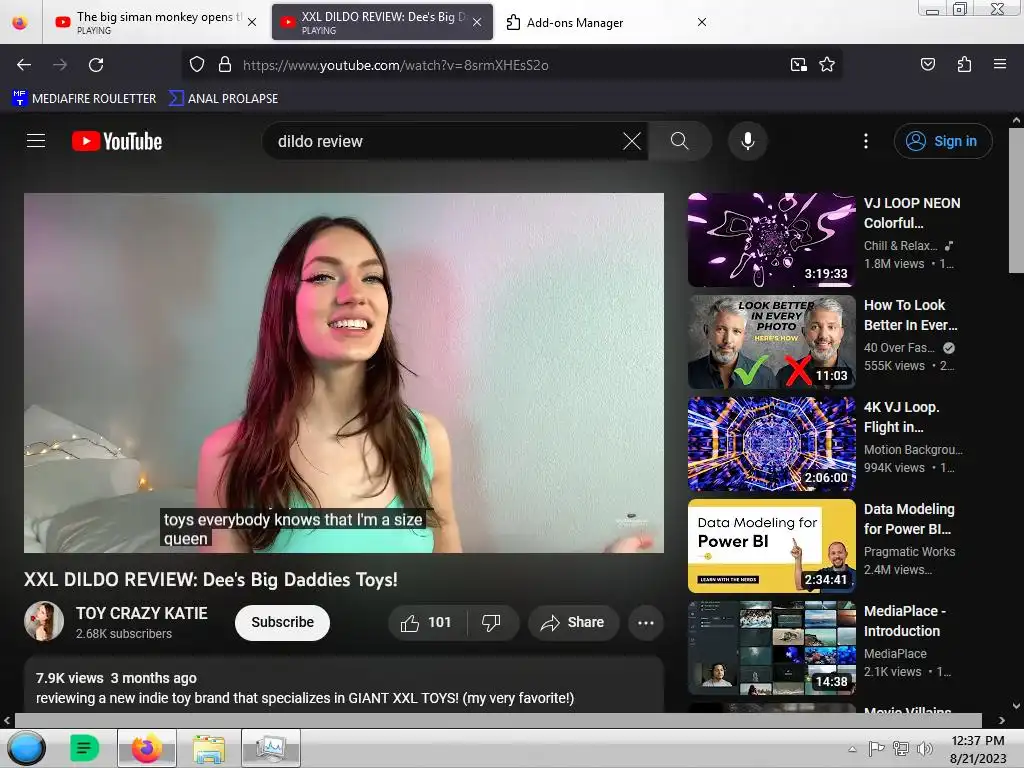Image resolution: width=1024 pixels, height=768 pixels.
Task: Click 'MediaPlace - Introduction' title
Action: click(x=904, y=620)
